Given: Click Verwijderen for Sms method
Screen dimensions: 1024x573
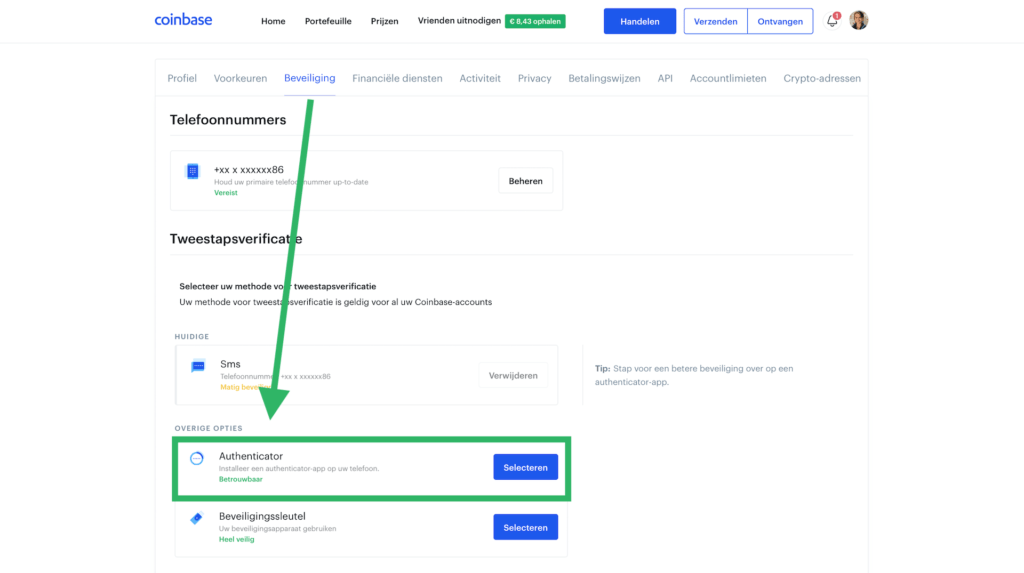Looking at the screenshot, I should point(513,376).
